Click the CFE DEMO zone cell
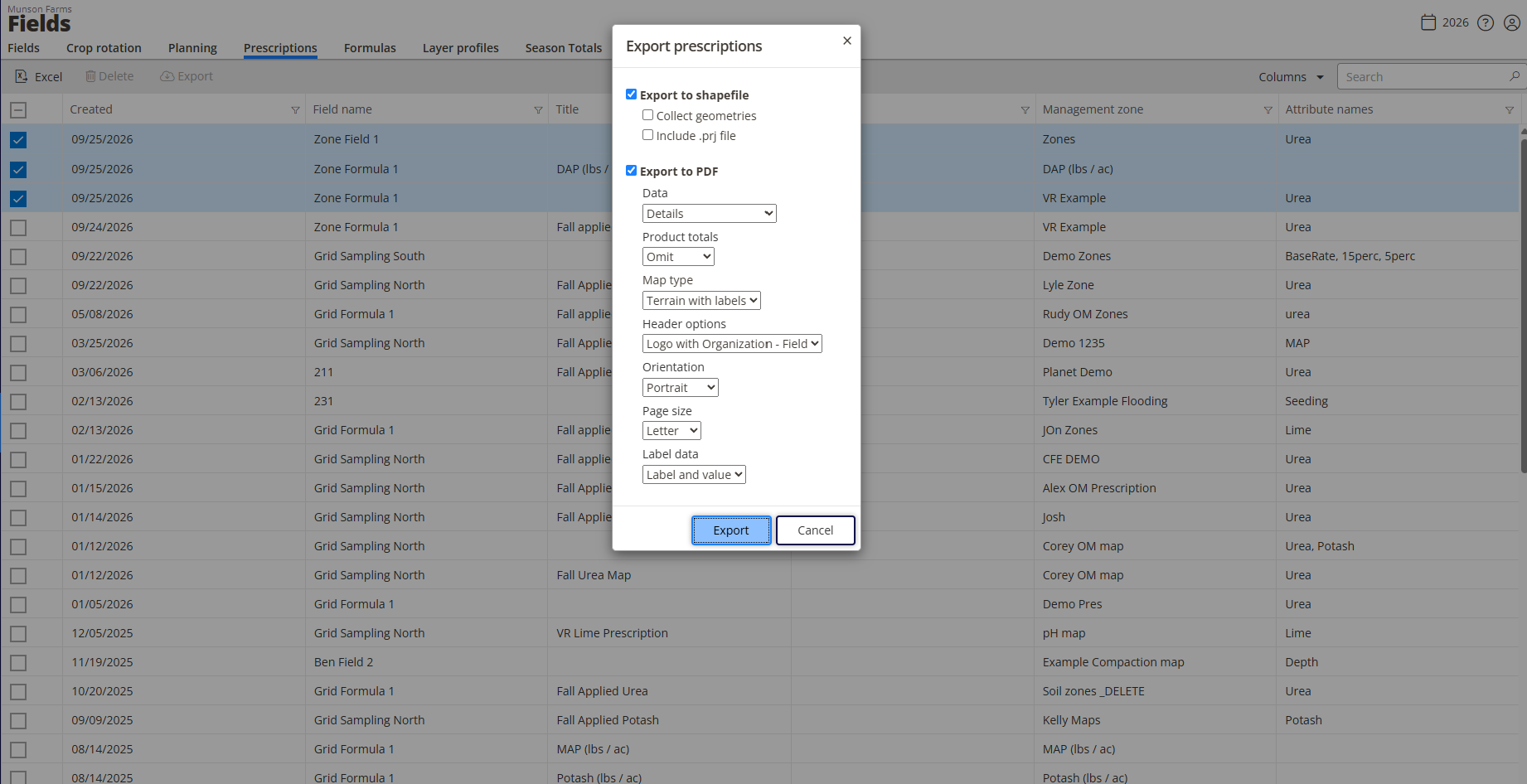The height and width of the screenshot is (784, 1527). tap(1071, 459)
